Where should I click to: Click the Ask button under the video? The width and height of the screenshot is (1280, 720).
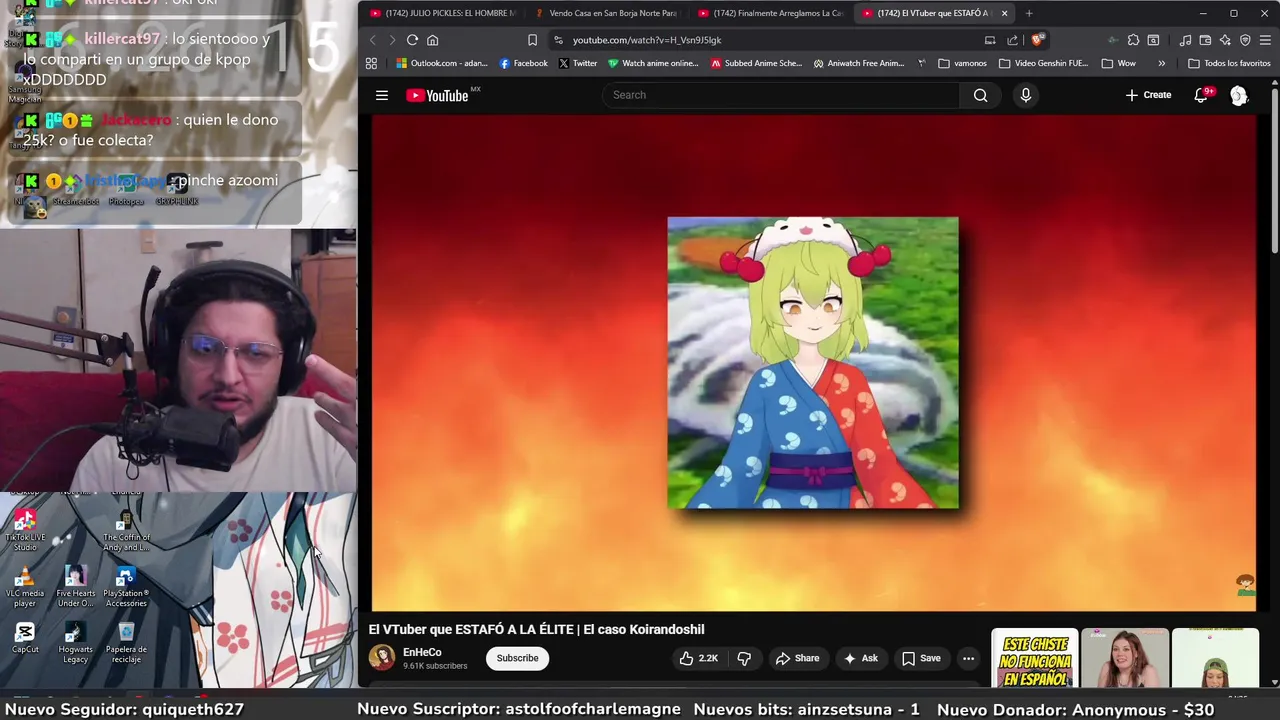coord(860,658)
